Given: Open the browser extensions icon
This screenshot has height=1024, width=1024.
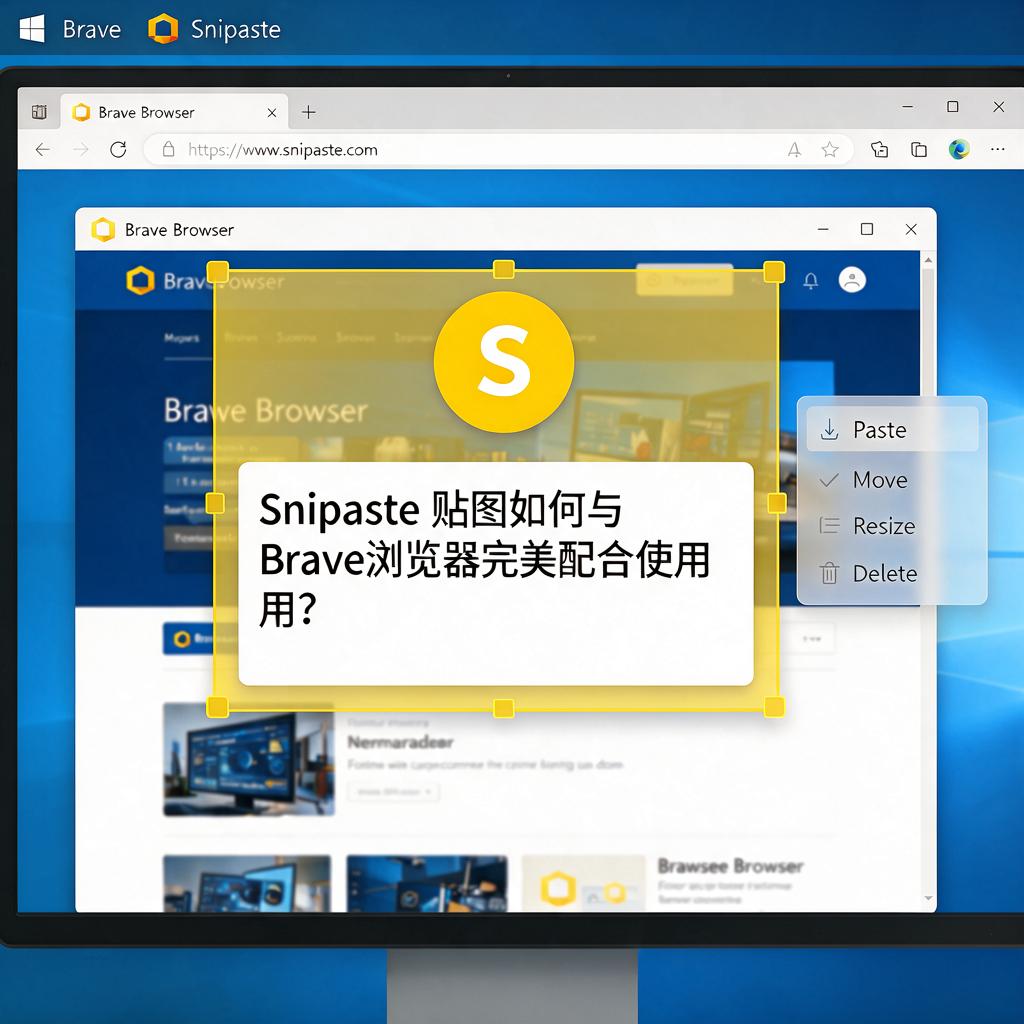Looking at the screenshot, I should click(x=880, y=150).
